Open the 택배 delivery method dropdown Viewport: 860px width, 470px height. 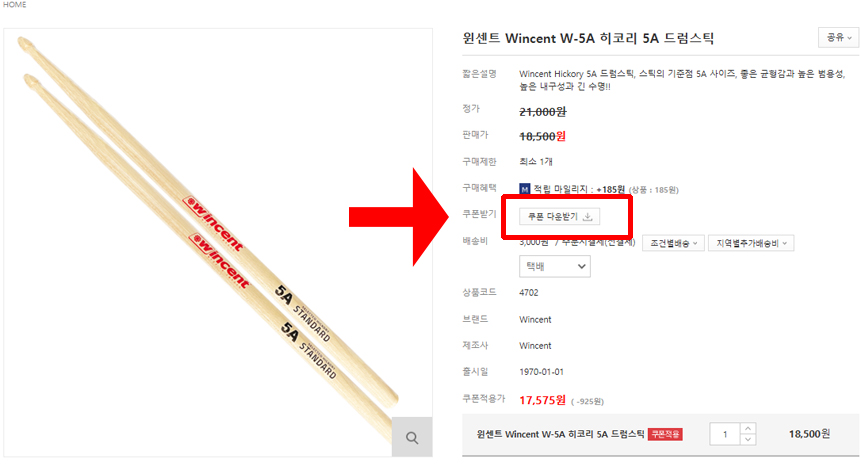555,267
